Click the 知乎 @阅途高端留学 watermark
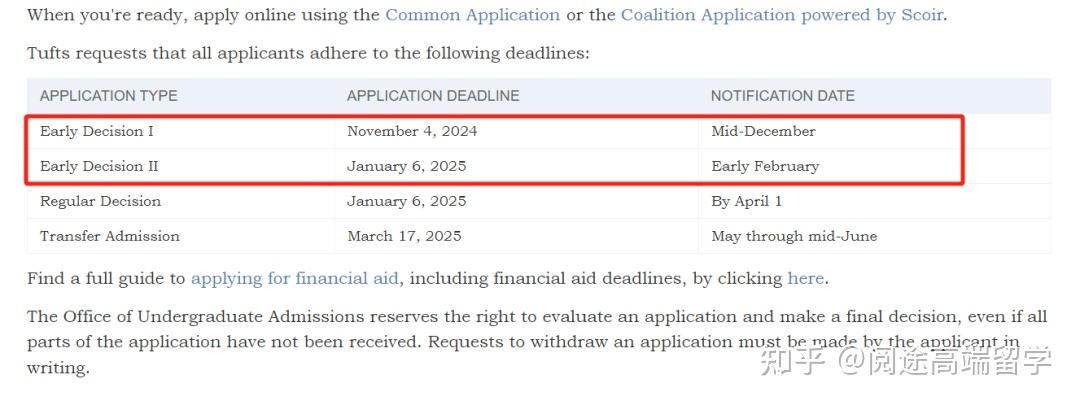Image resolution: width=1080 pixels, height=405 pixels. point(906,361)
